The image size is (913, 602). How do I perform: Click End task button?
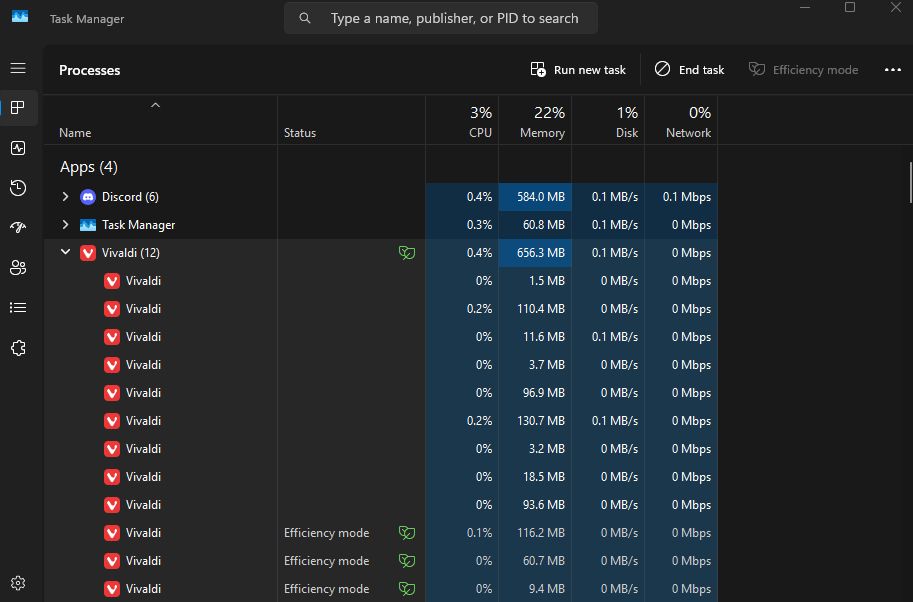(x=689, y=70)
